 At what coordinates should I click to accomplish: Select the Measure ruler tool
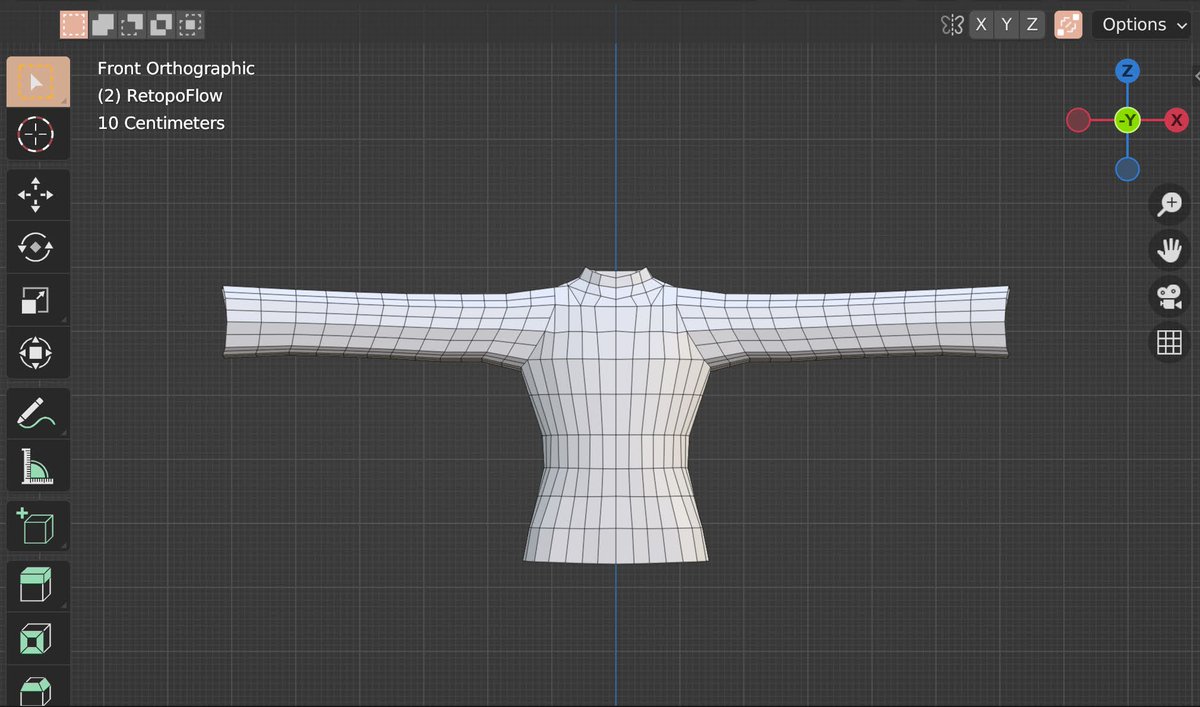38,465
